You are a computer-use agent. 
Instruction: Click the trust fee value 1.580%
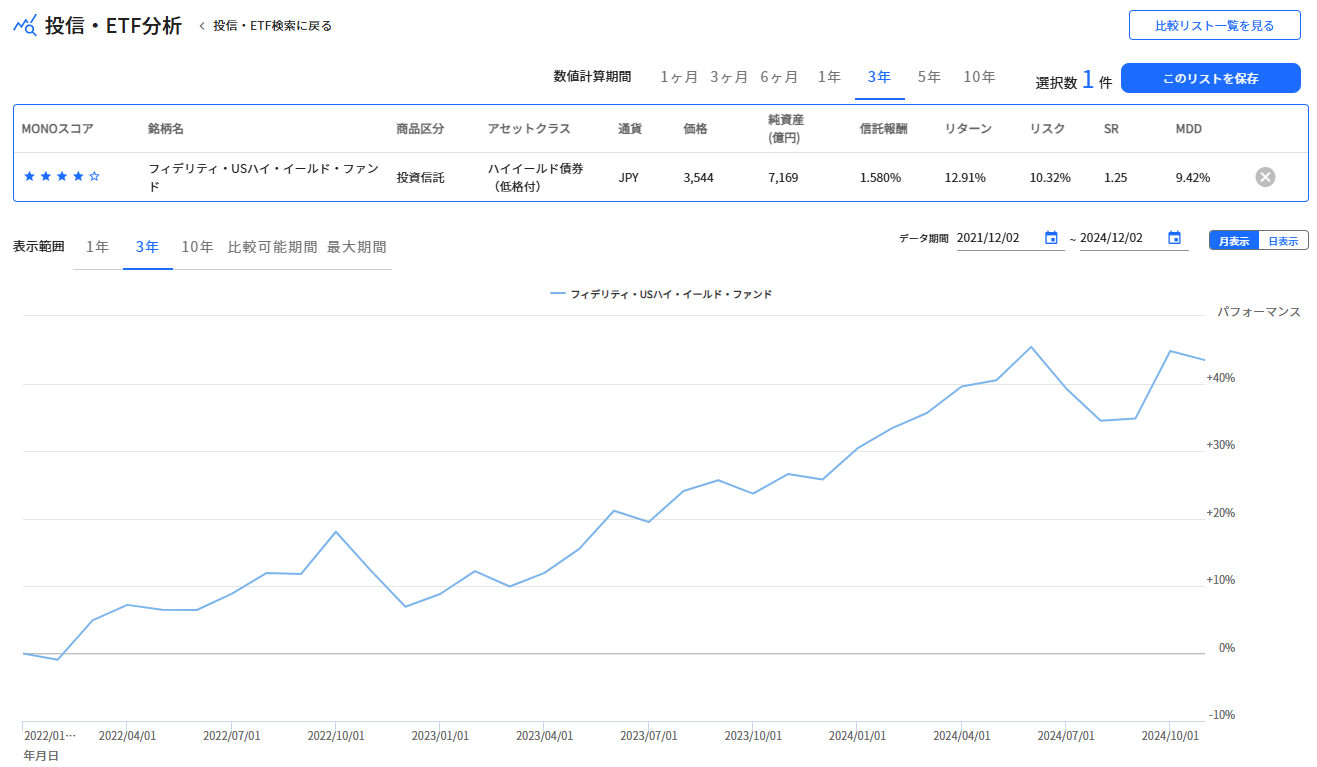(x=880, y=178)
